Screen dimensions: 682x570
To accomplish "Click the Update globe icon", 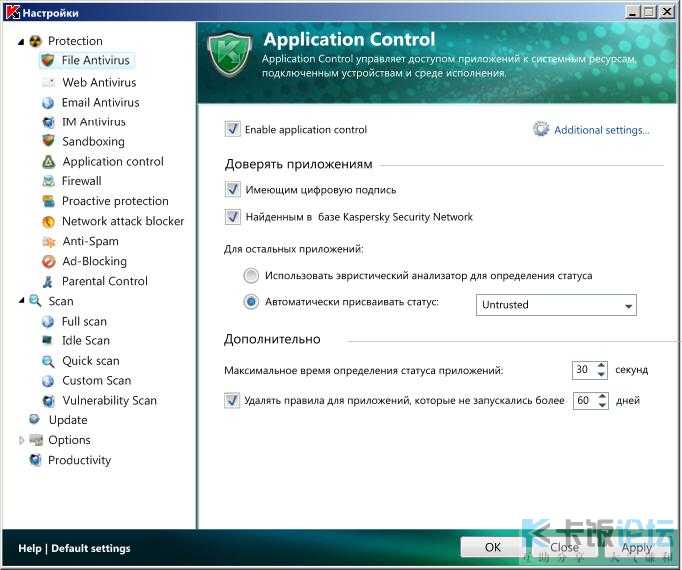I will [34, 419].
